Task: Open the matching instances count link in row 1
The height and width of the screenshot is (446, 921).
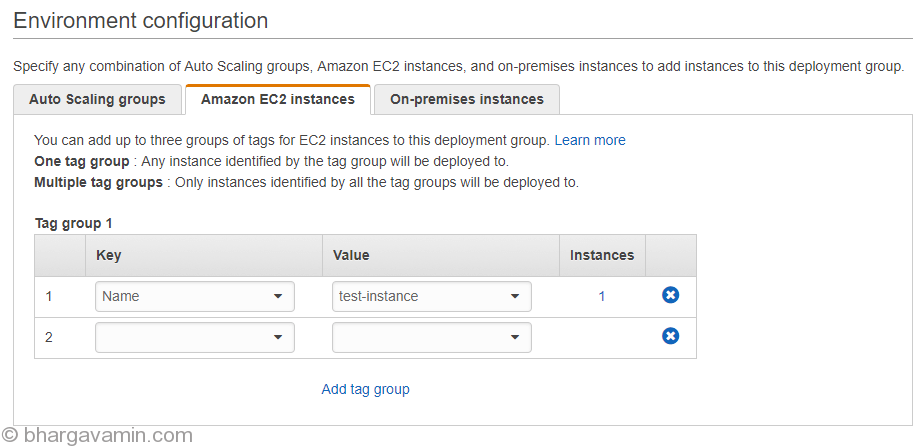Action: (602, 296)
